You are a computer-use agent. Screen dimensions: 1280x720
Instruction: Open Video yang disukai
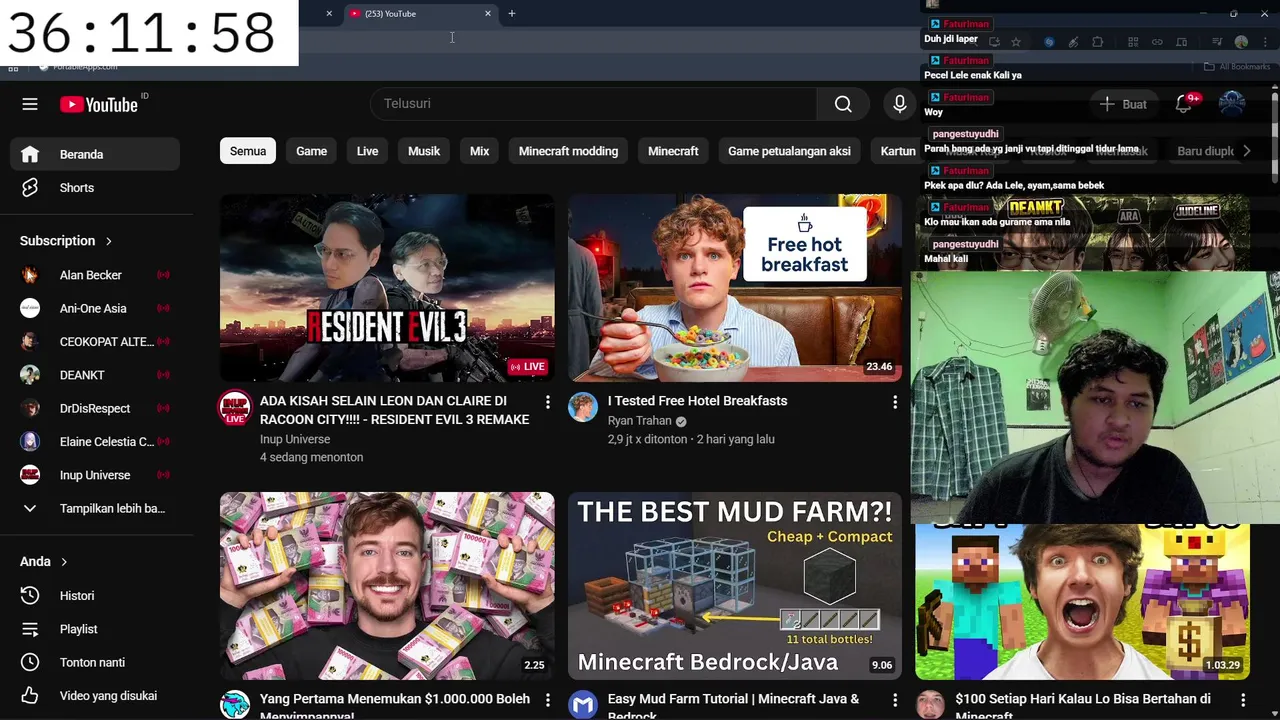[95, 696]
